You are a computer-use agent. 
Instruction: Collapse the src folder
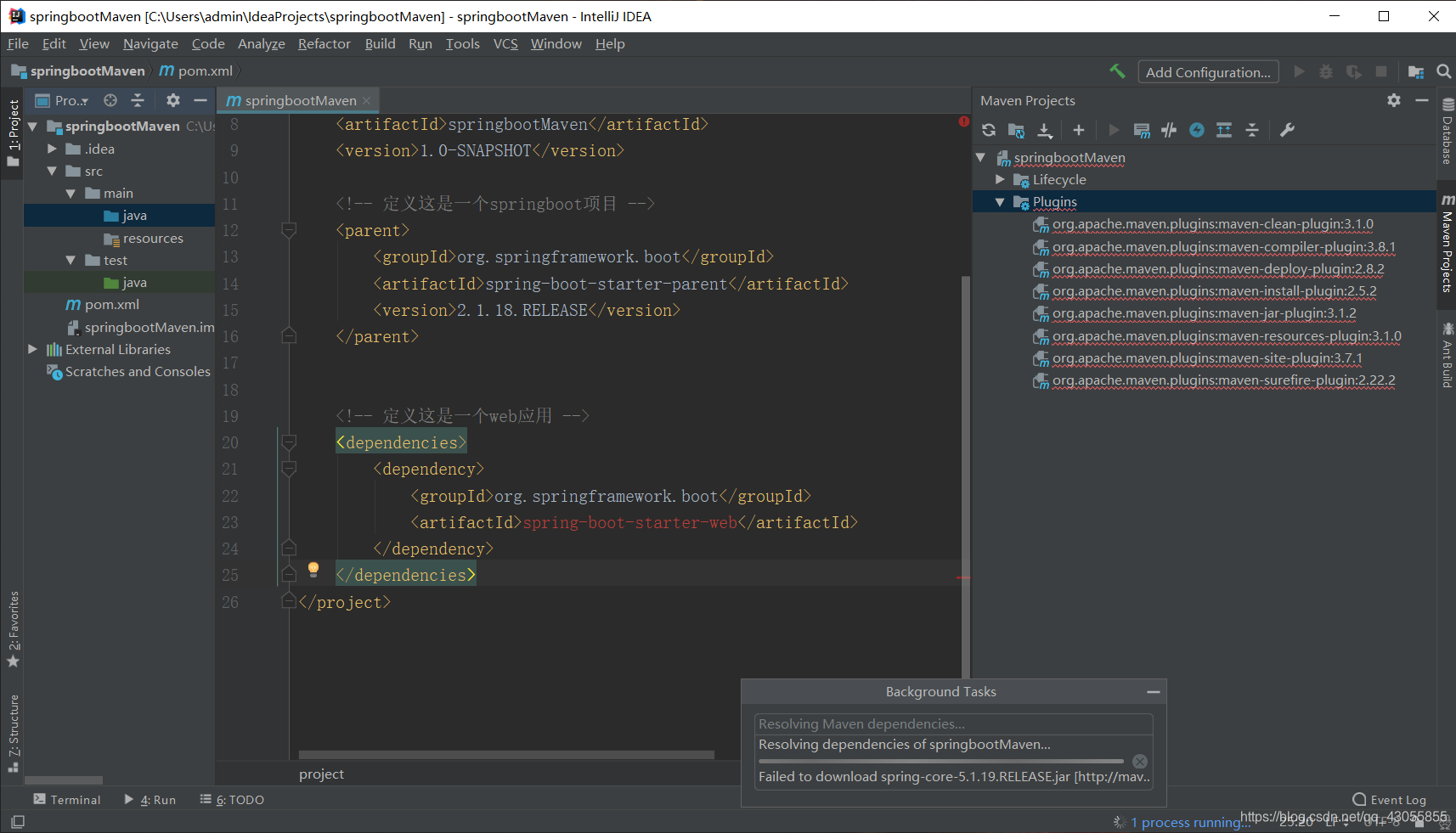coord(52,171)
